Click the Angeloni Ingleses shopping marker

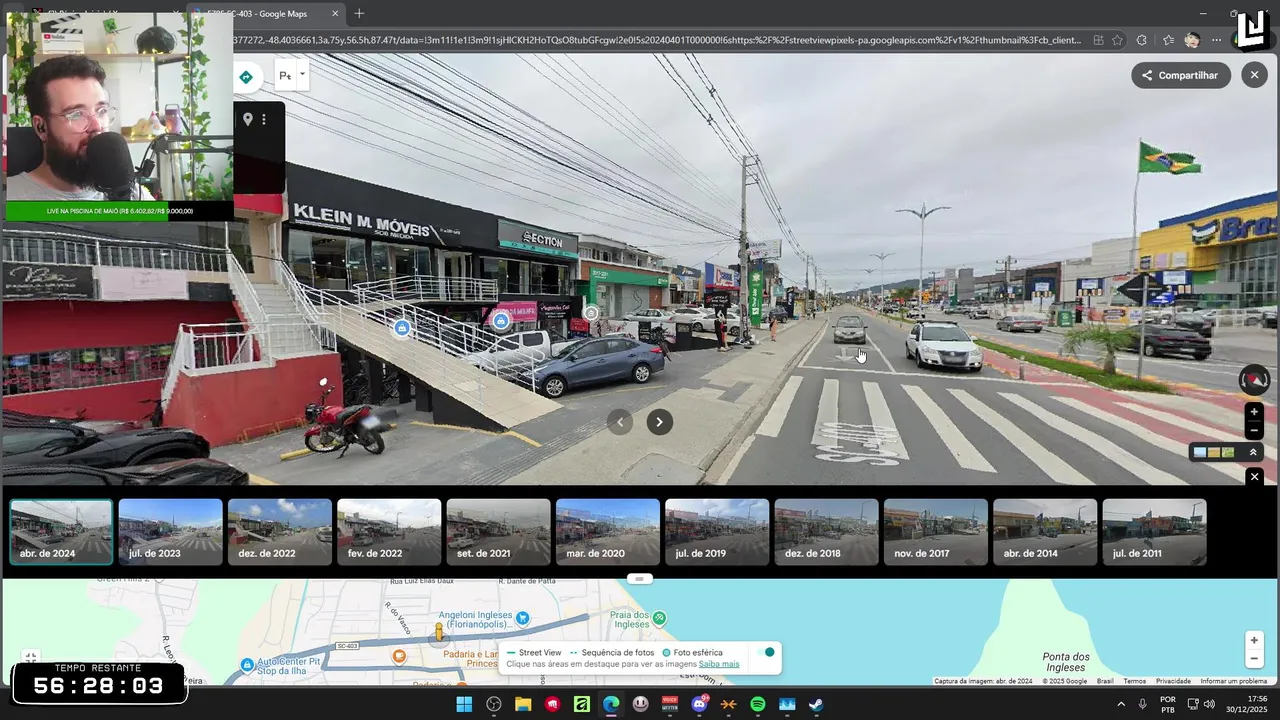522,619
